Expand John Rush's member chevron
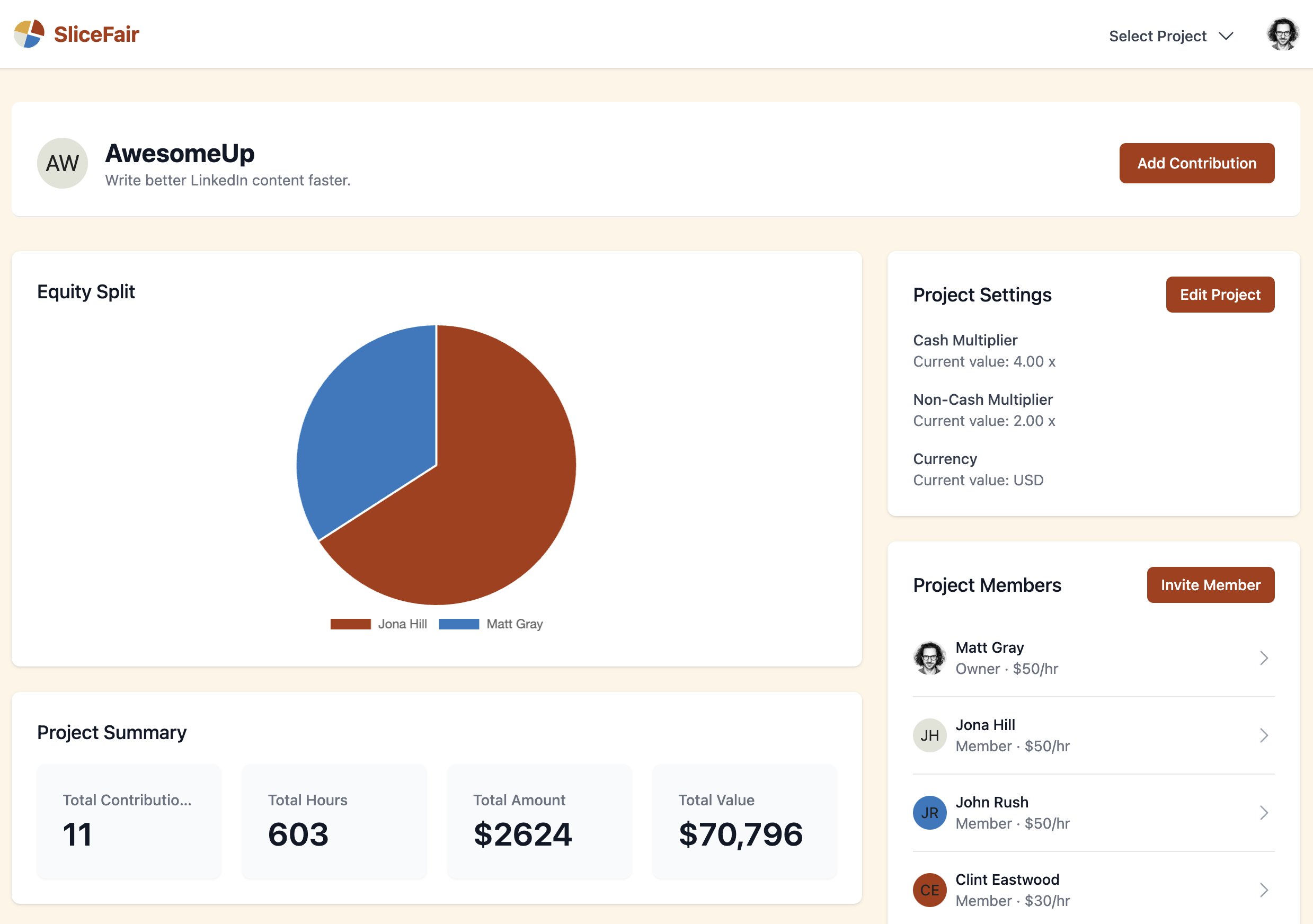This screenshot has height=924, width=1313. [1264, 813]
